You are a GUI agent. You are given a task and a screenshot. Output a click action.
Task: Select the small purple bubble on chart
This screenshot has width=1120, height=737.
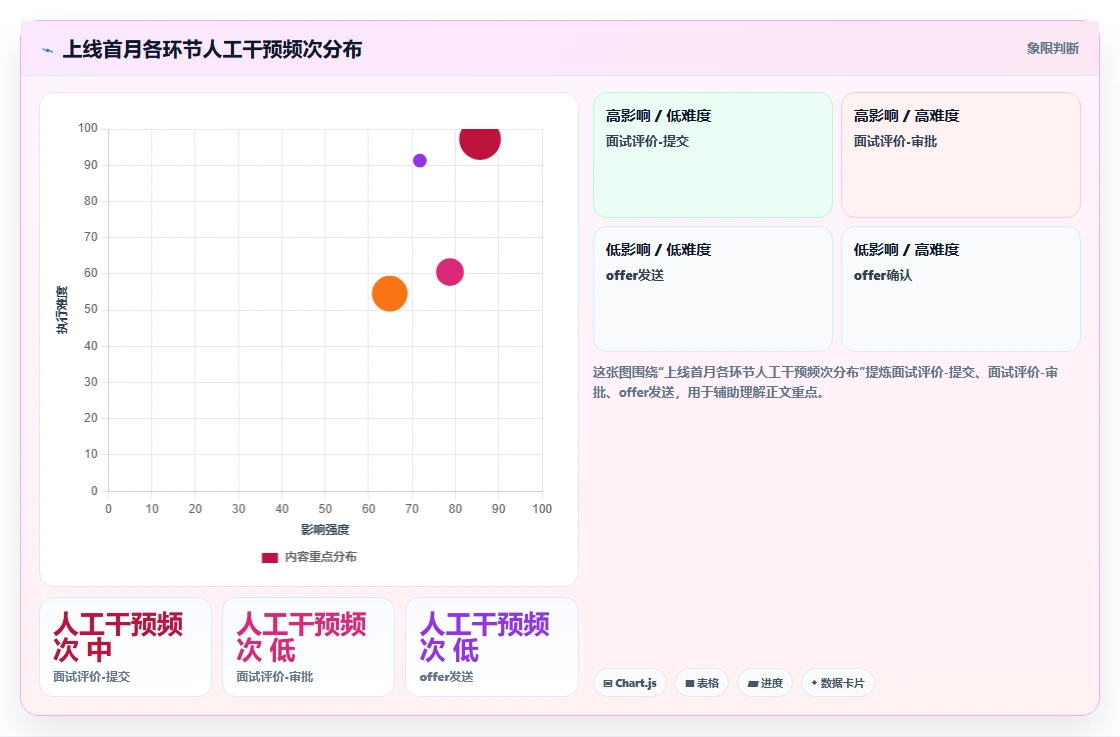coord(420,161)
